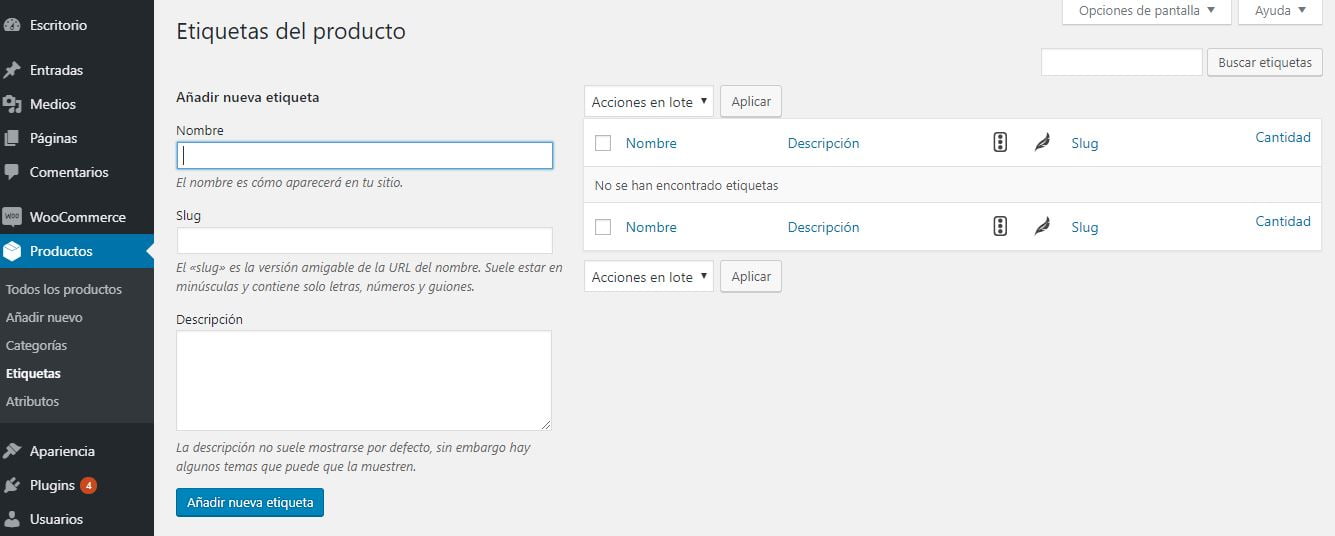Toggle select-all checkbox in table header

(603, 143)
